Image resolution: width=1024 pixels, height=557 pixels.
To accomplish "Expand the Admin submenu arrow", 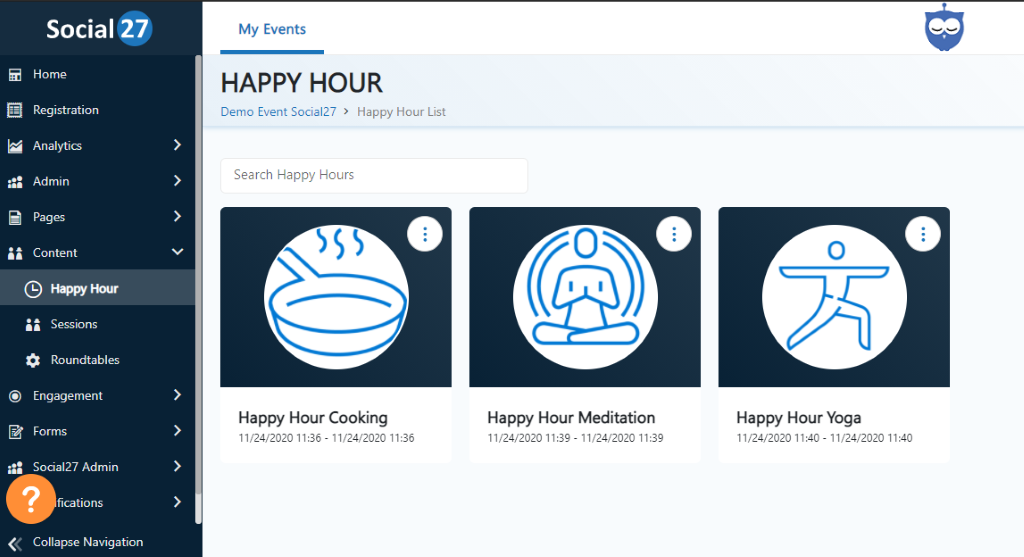I will pyautogui.click(x=177, y=181).
